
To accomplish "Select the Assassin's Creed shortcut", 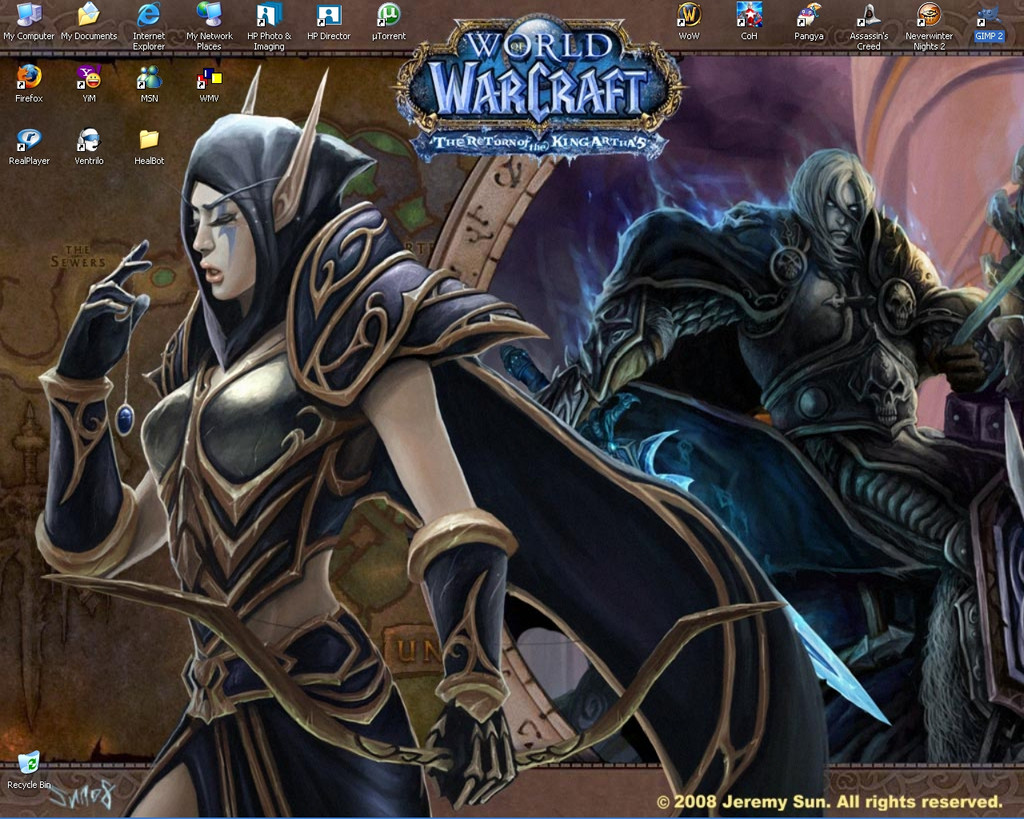I will pos(869,26).
